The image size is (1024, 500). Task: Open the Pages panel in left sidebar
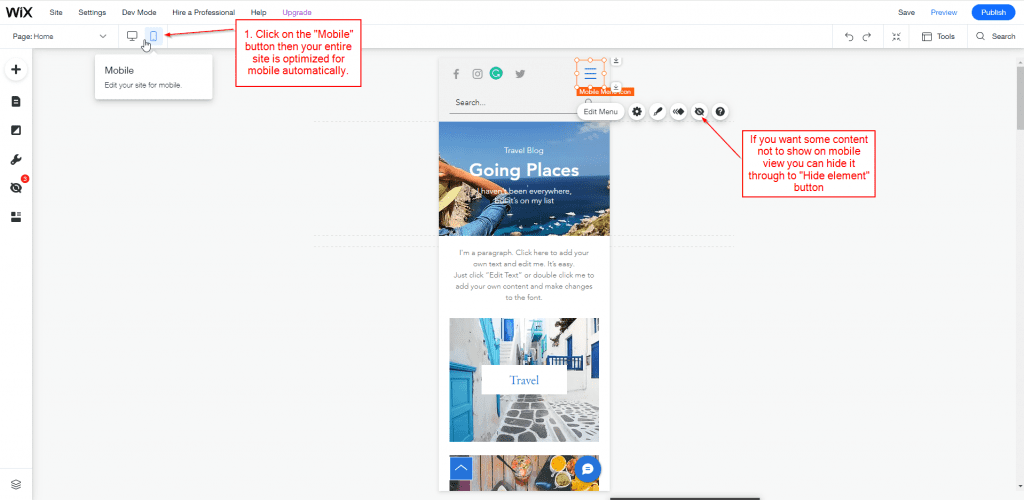pyautogui.click(x=16, y=101)
